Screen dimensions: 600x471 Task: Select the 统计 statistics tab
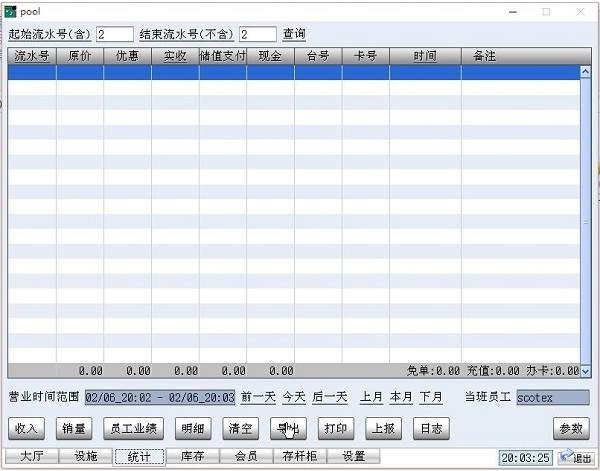click(x=139, y=457)
